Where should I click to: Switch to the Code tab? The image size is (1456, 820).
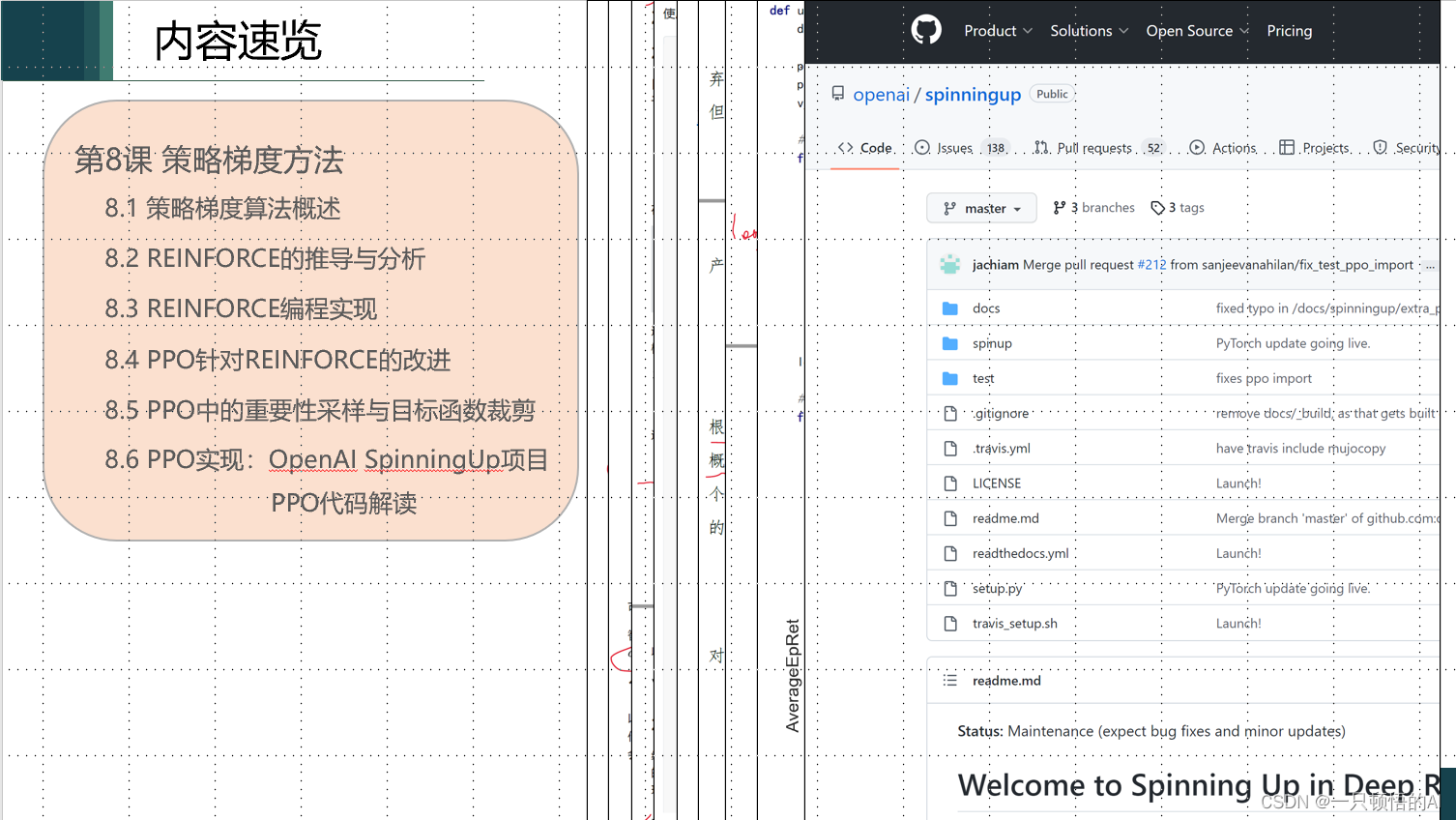(865, 148)
